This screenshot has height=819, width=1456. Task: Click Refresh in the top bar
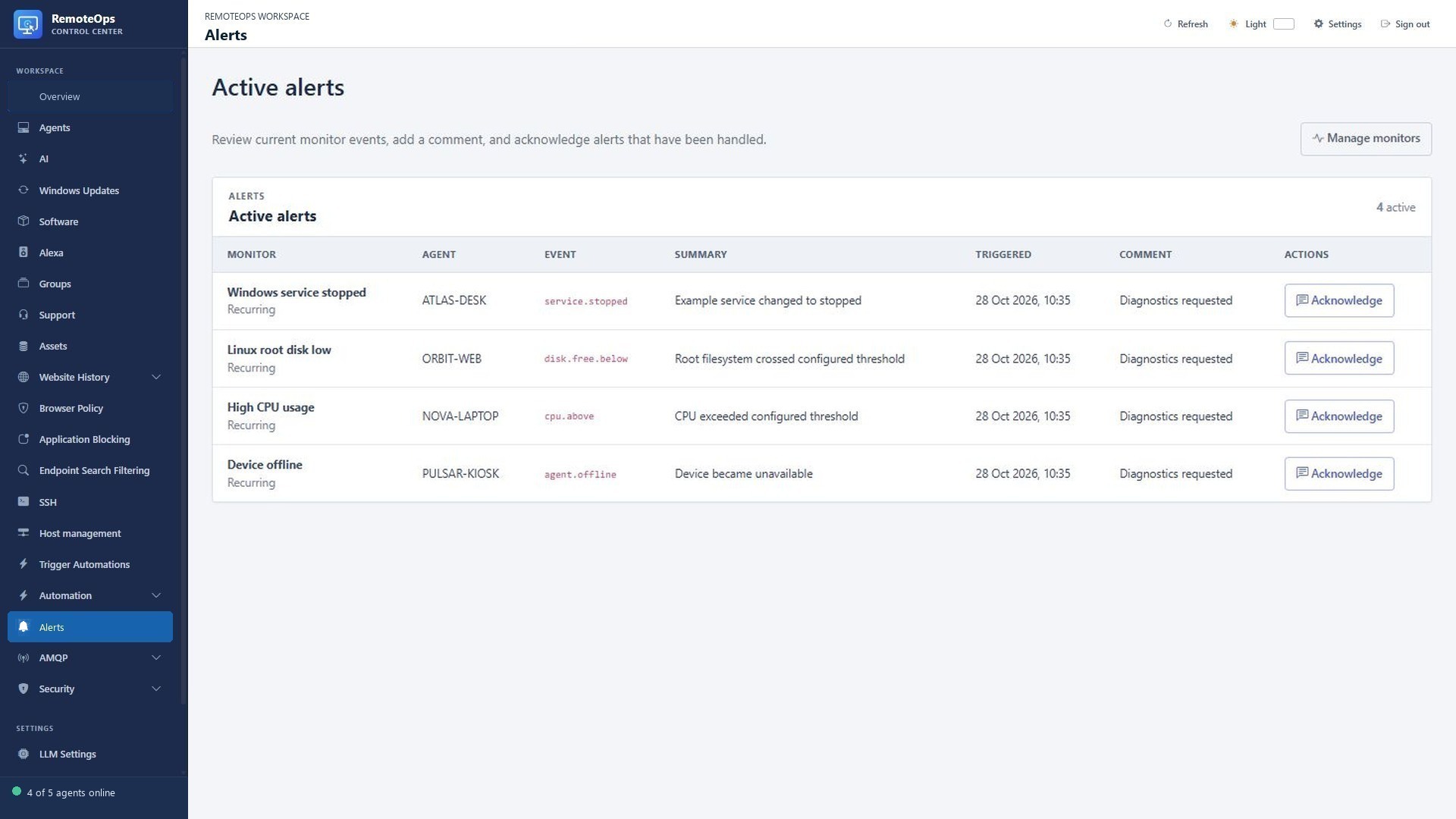point(1185,24)
